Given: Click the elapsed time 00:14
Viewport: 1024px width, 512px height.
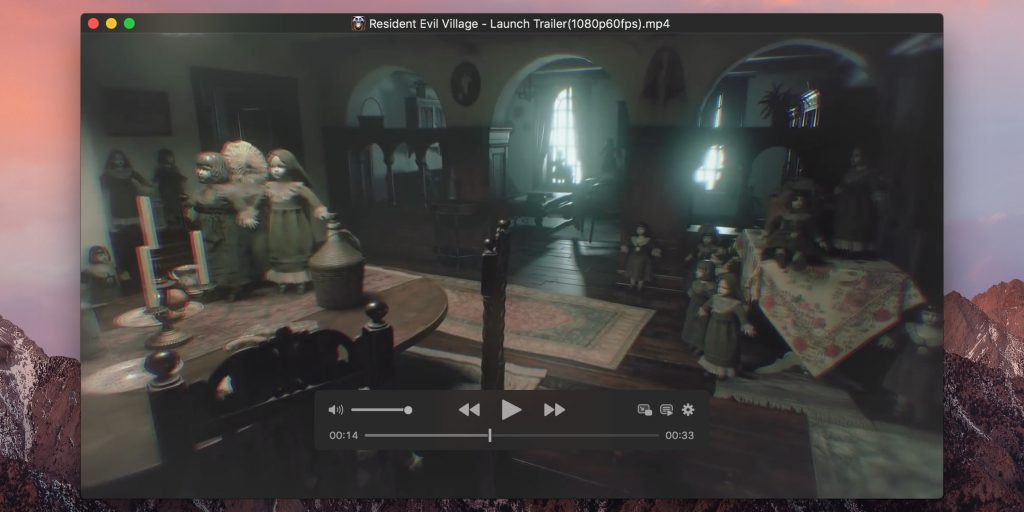Looking at the screenshot, I should click(x=344, y=436).
